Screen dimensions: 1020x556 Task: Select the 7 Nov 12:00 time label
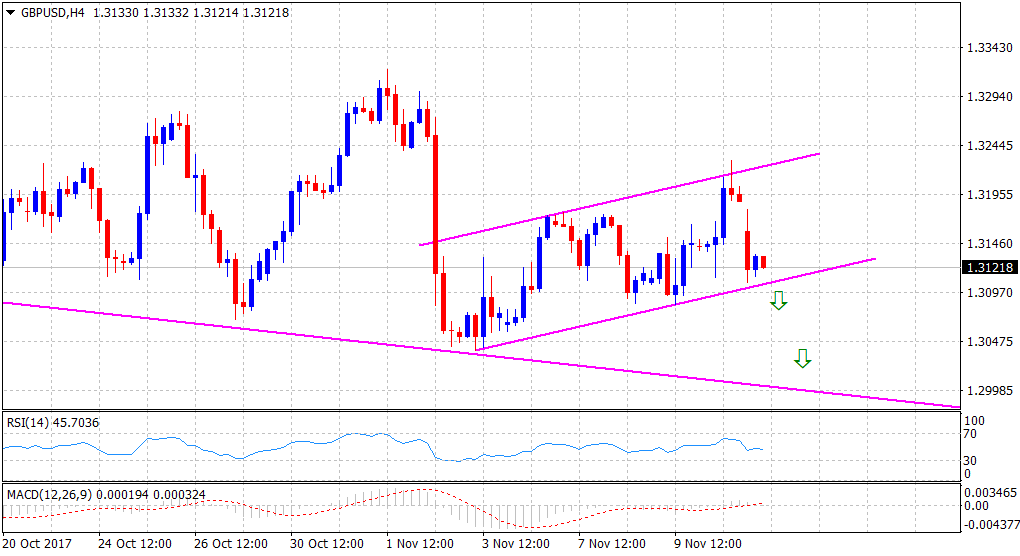[x=613, y=544]
